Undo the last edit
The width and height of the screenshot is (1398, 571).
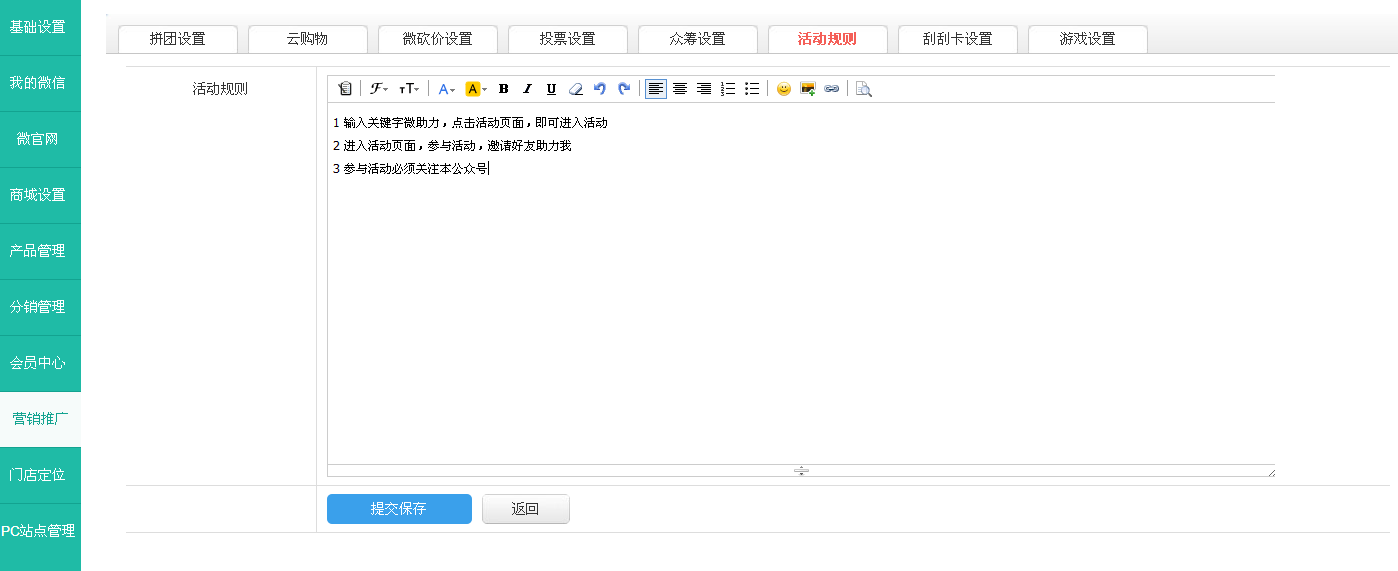(600, 89)
